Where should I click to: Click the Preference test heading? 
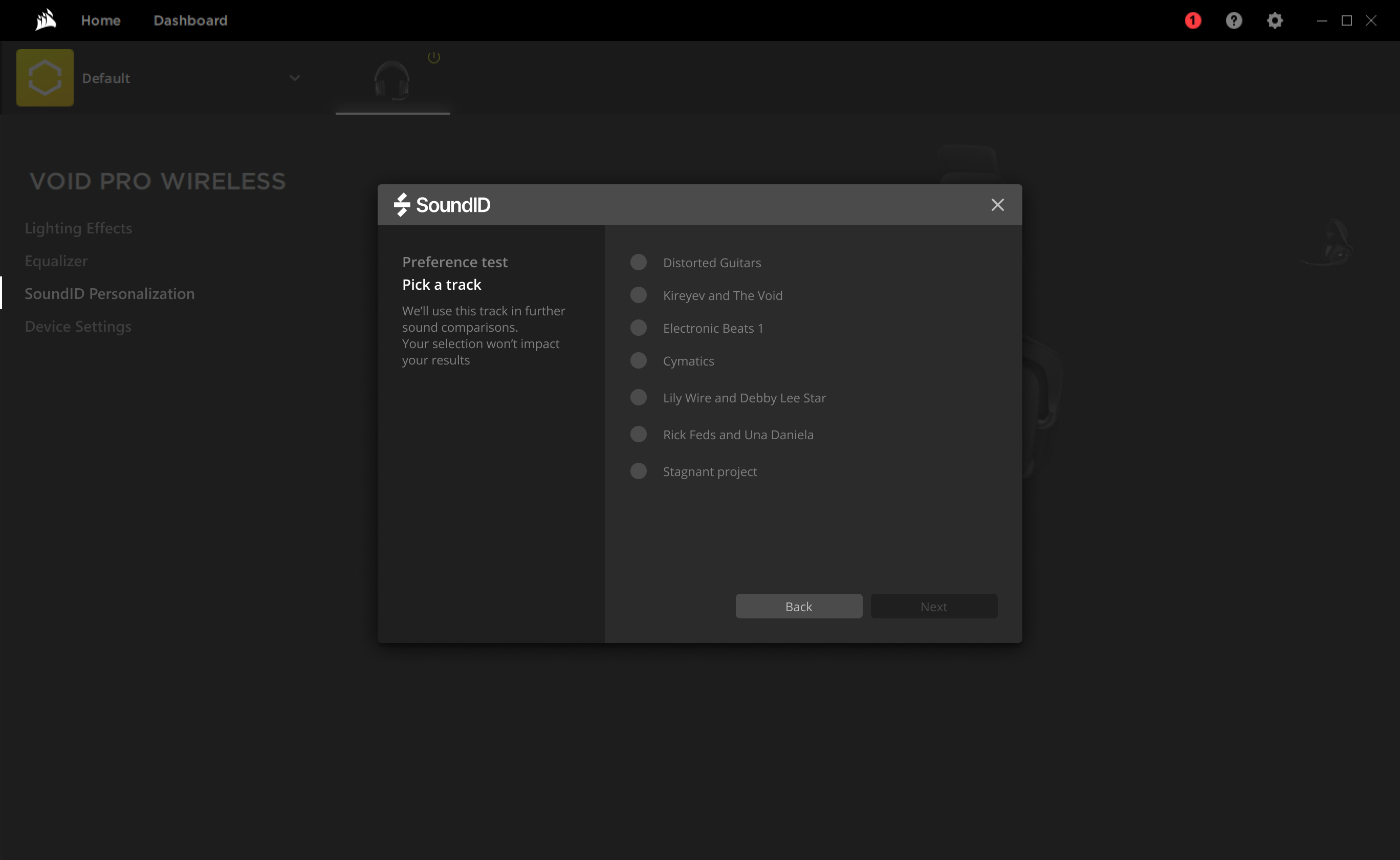[455, 262]
